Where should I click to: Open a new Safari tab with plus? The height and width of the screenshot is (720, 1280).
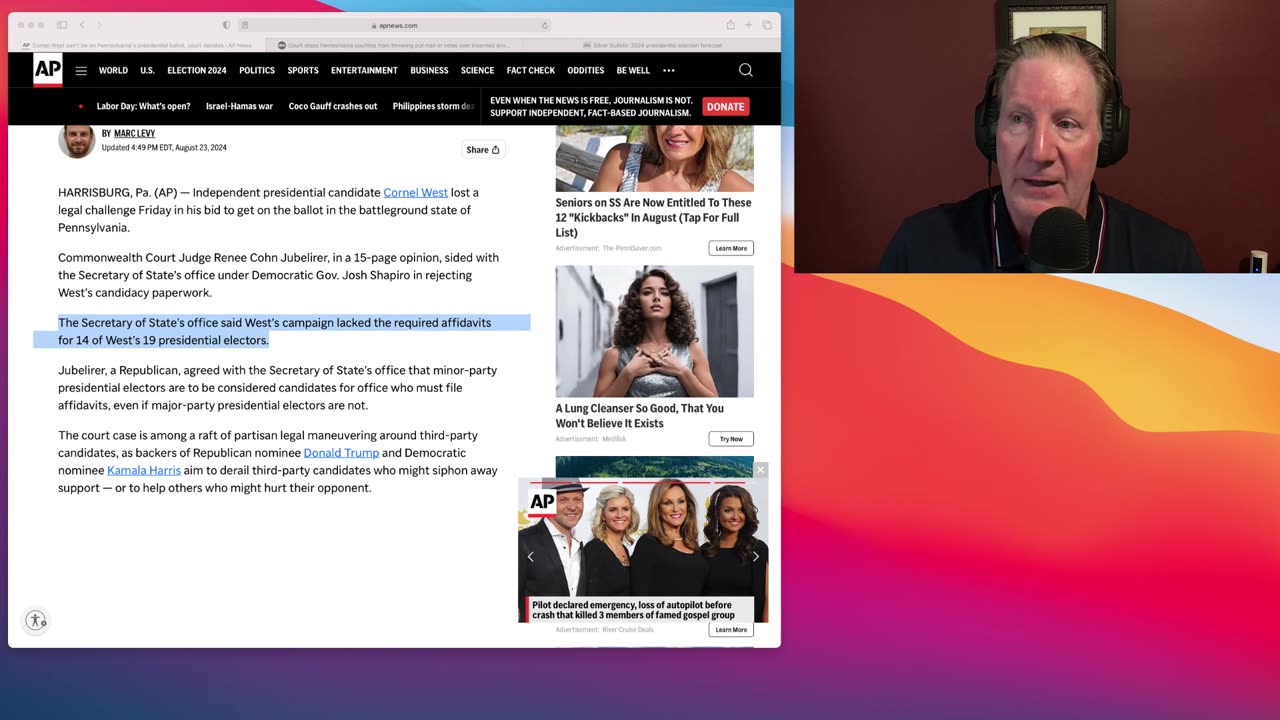pyautogui.click(x=748, y=25)
